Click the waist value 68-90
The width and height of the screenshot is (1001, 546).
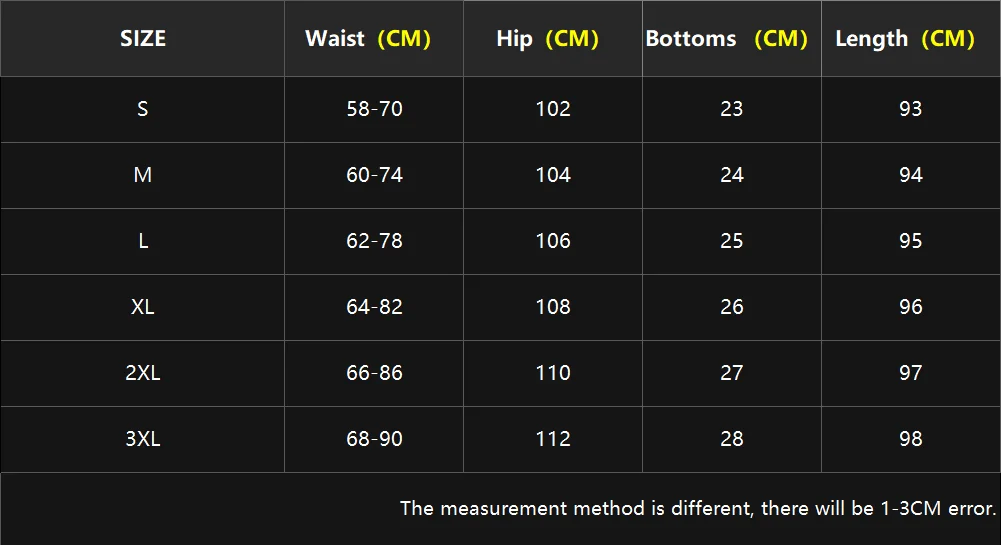[x=374, y=439]
